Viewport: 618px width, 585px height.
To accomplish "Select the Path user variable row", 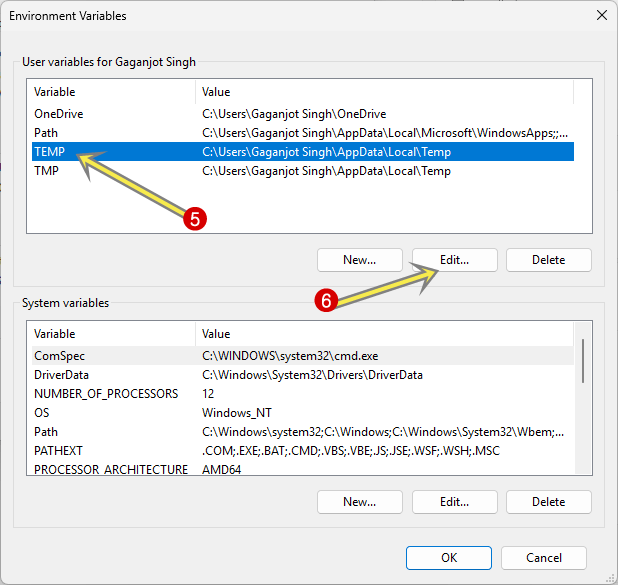I will (303, 133).
